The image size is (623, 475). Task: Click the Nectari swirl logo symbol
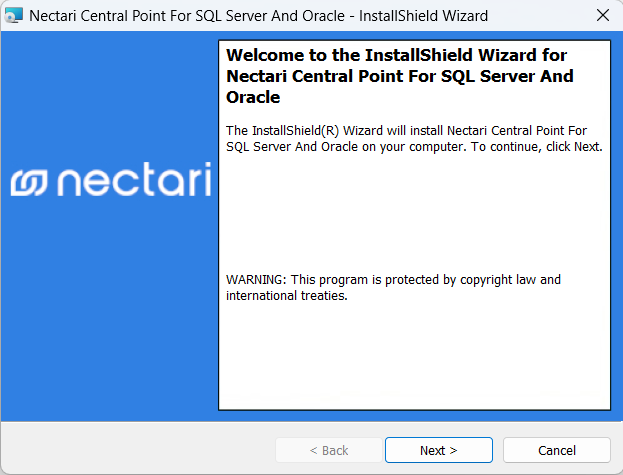click(x=30, y=181)
